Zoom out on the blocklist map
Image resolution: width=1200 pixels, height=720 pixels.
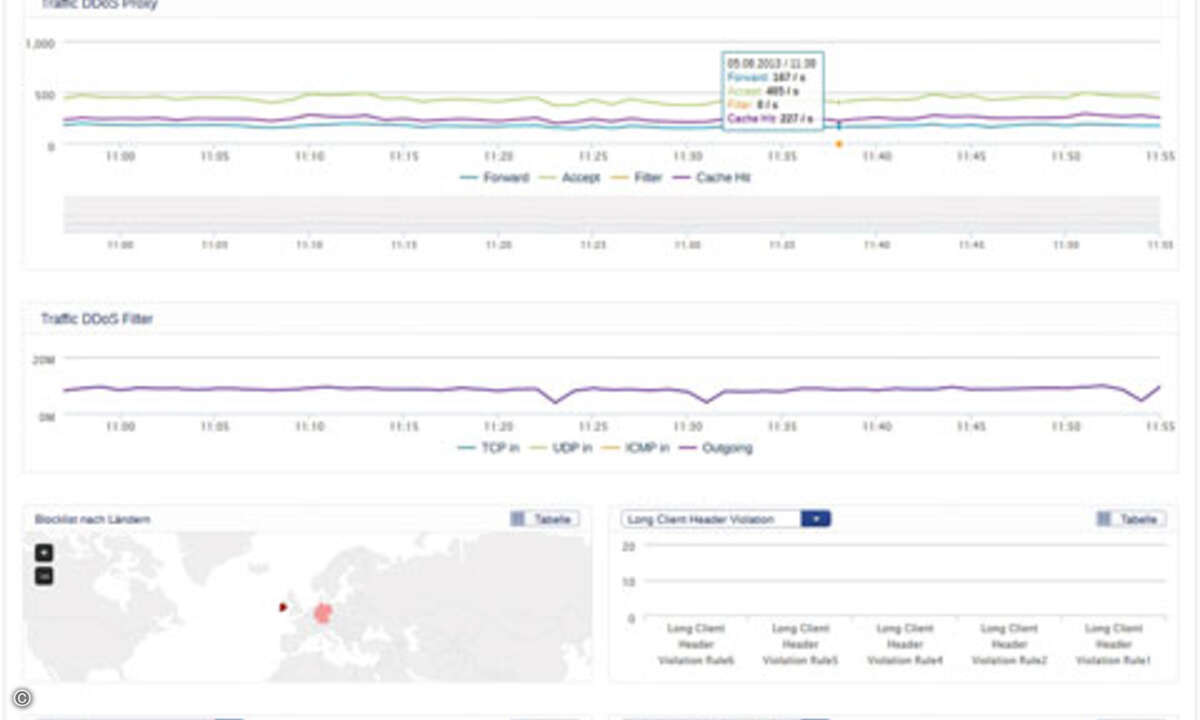tap(44, 576)
